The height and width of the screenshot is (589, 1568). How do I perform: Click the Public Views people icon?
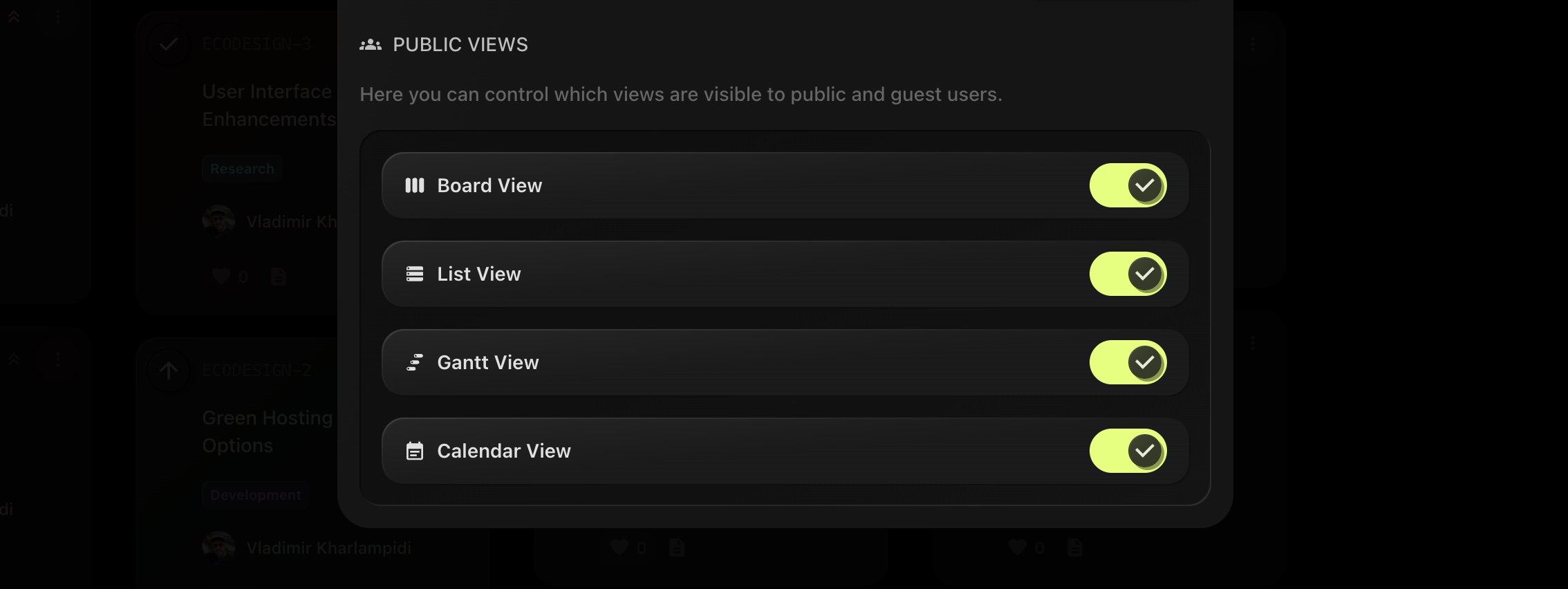point(371,45)
